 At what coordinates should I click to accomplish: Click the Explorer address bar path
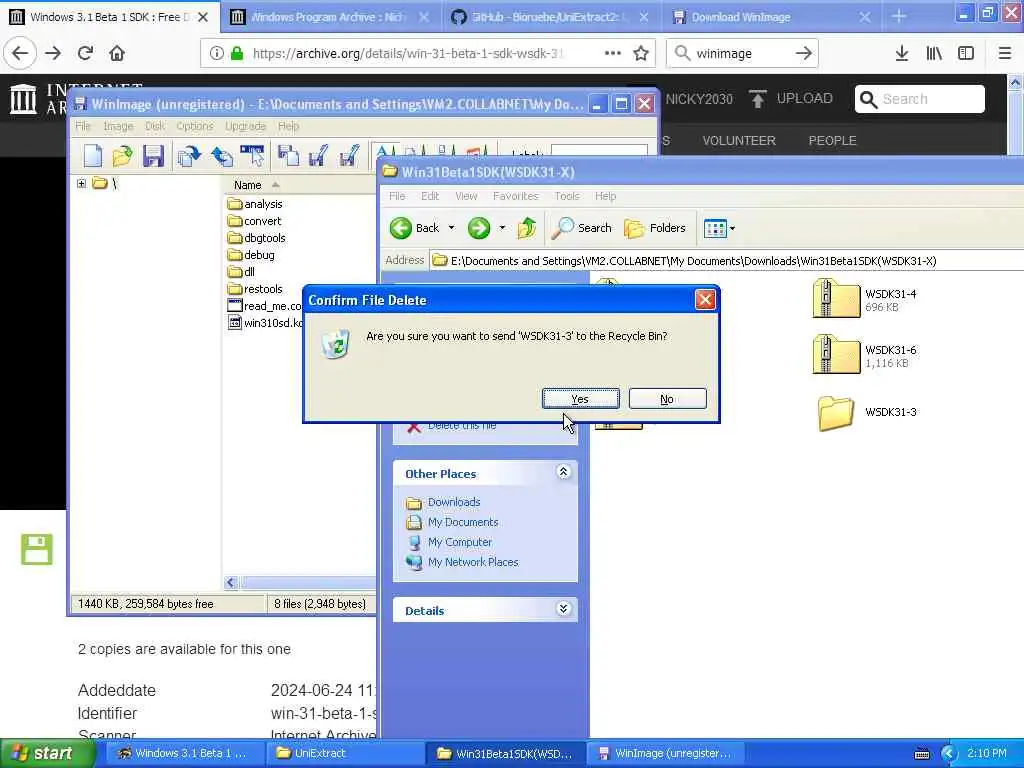pyautogui.click(x=694, y=261)
